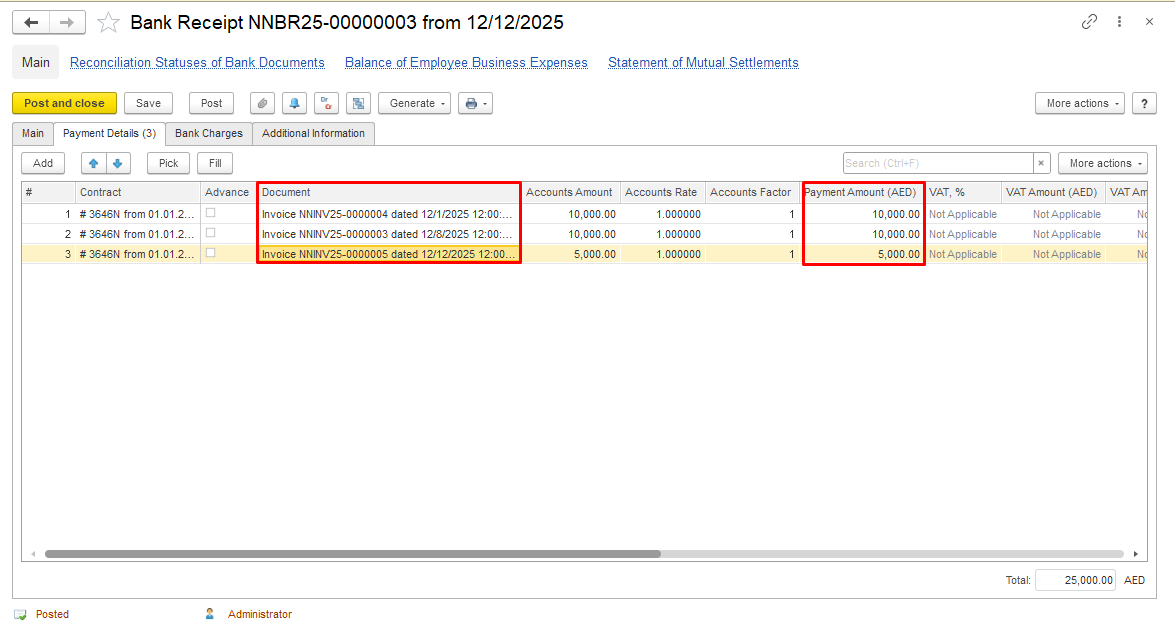Go back with the left arrow button
Screen dimensions: 1175x634
[x=31, y=22]
